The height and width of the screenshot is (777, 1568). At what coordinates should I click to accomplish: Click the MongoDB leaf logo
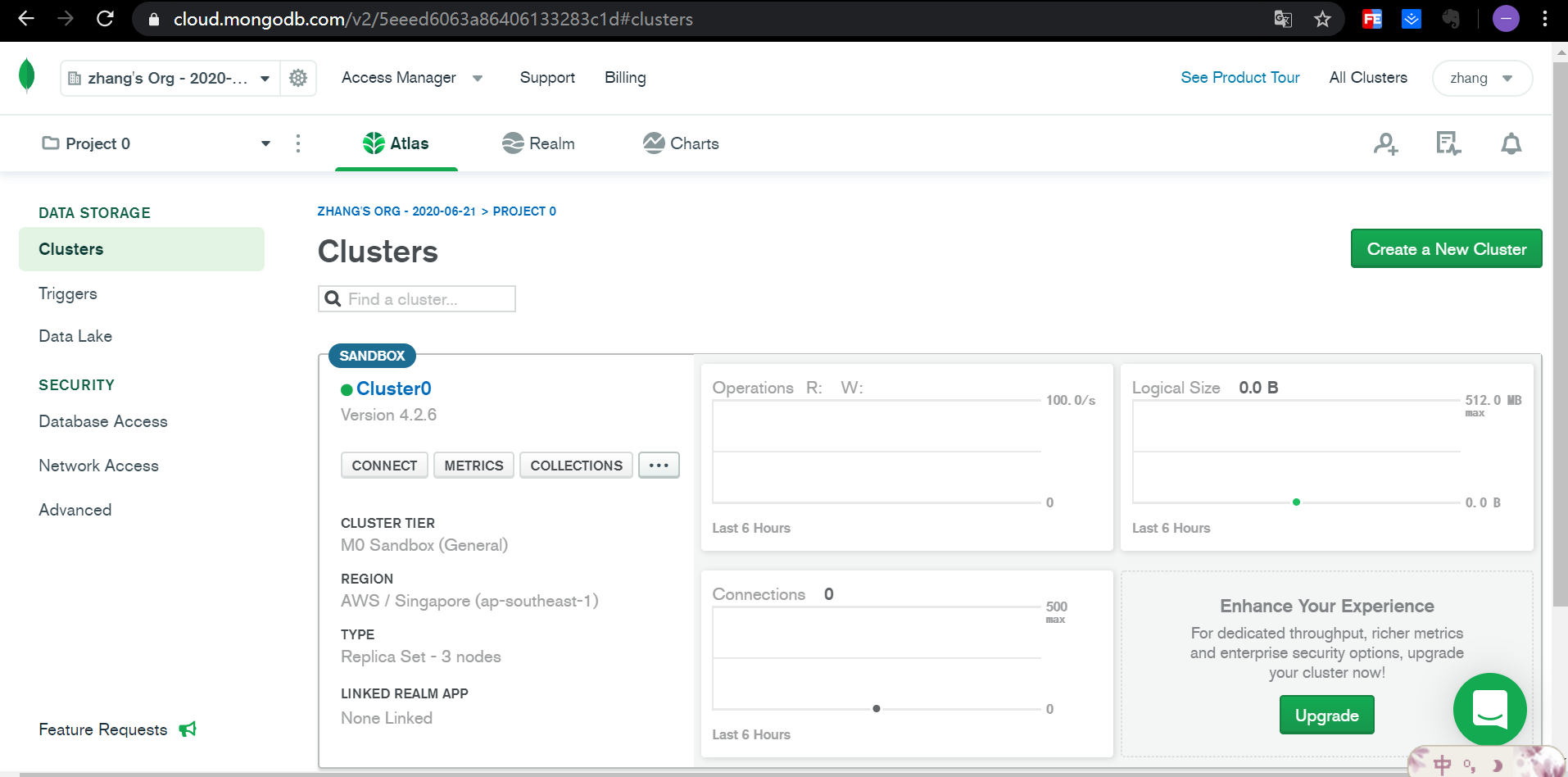(x=27, y=75)
